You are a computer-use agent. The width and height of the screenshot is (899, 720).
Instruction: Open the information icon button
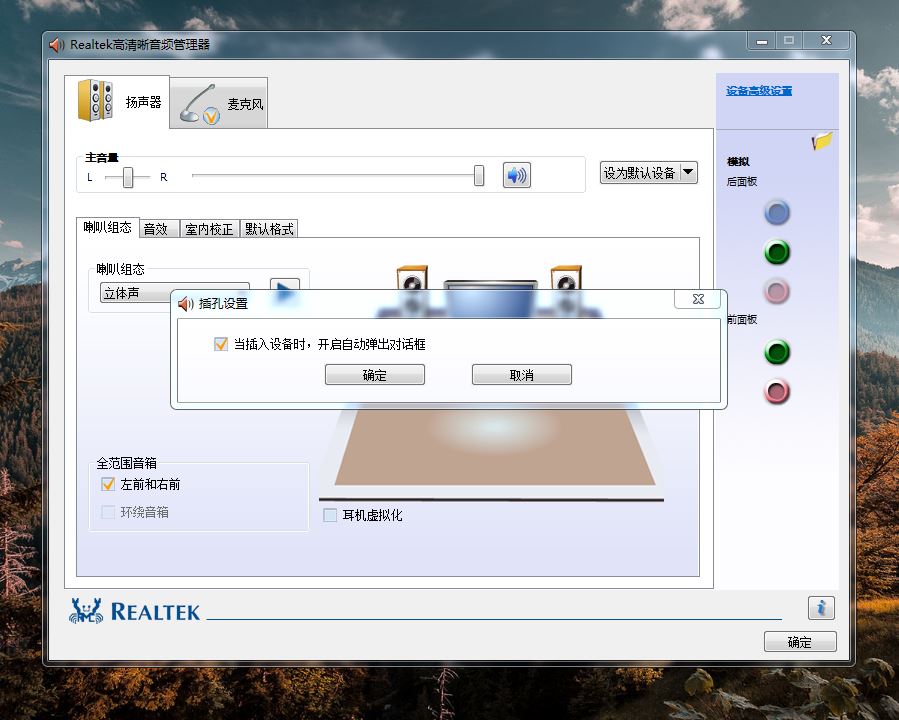[821, 608]
